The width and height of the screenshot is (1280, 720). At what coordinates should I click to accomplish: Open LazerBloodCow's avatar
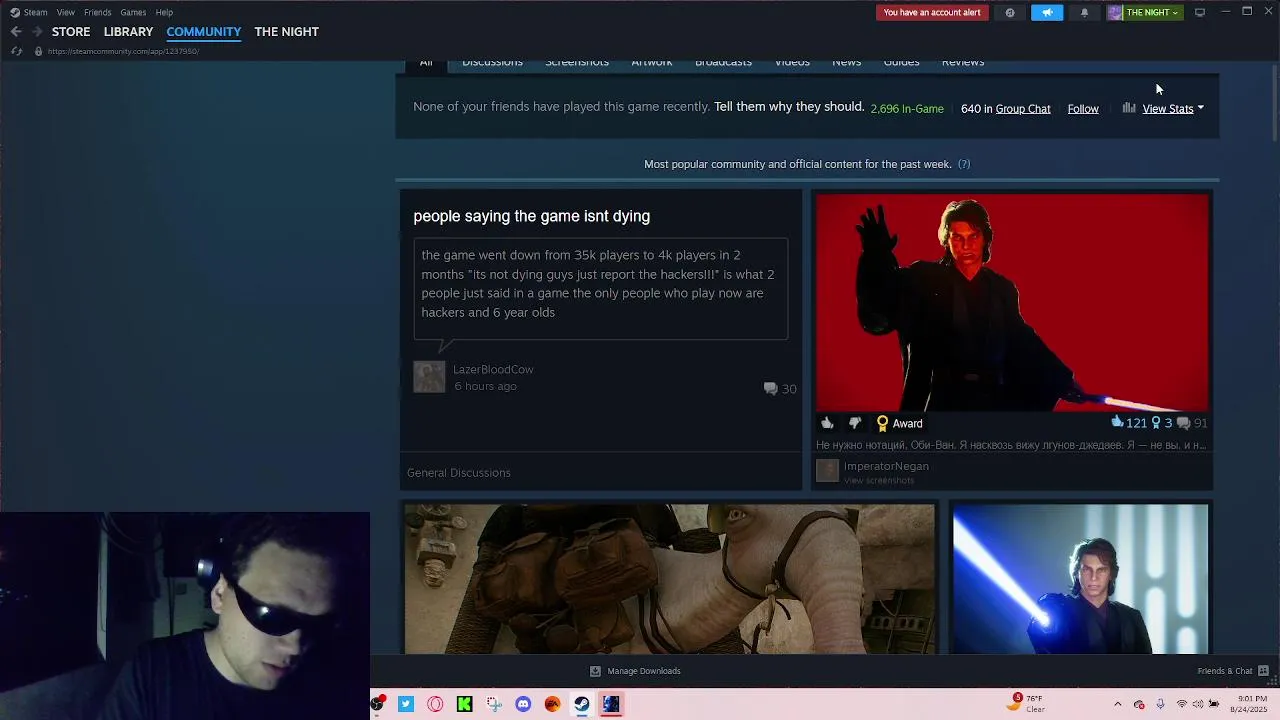pyautogui.click(x=429, y=377)
